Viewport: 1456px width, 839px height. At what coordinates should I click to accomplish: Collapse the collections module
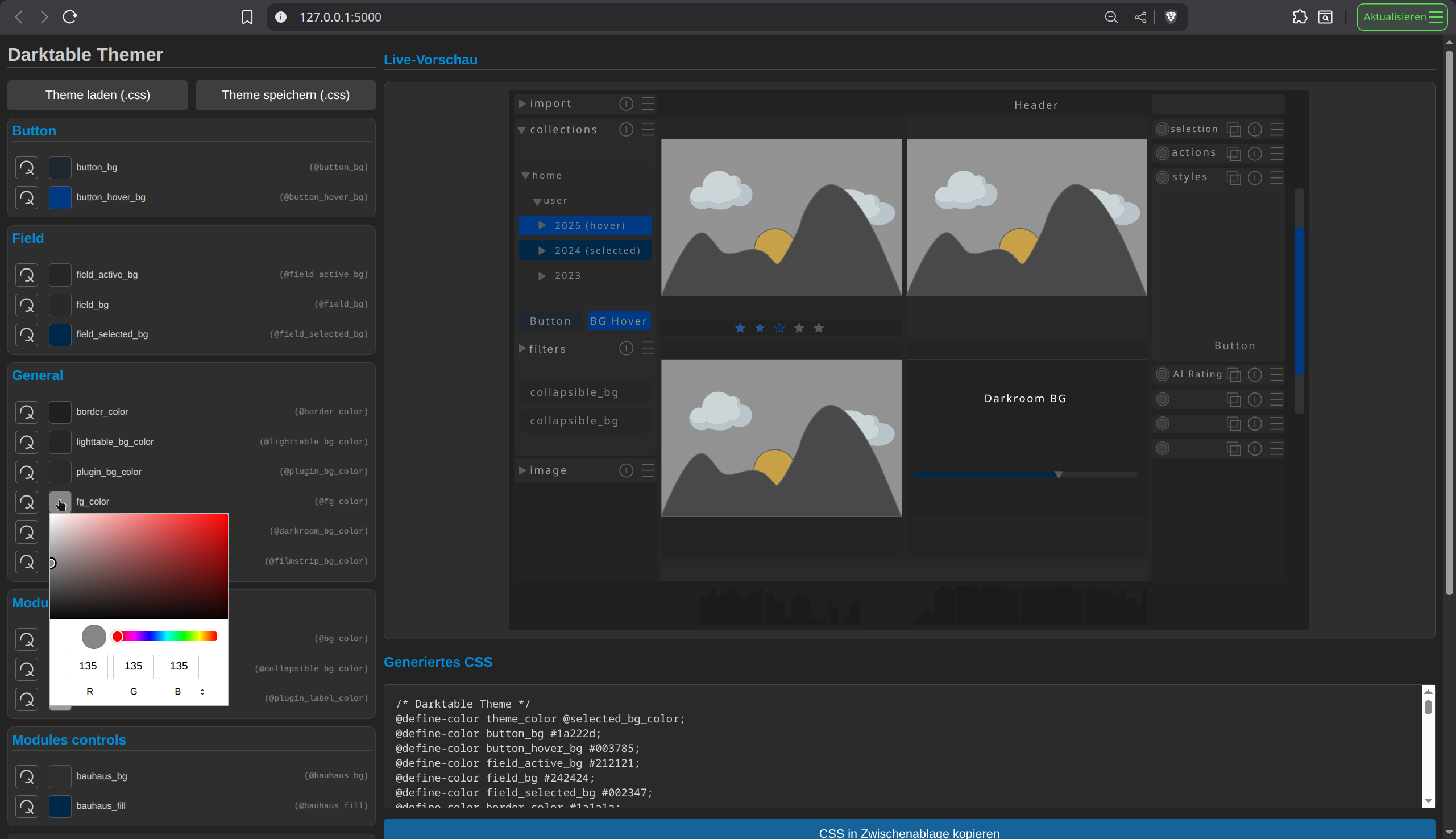522,130
